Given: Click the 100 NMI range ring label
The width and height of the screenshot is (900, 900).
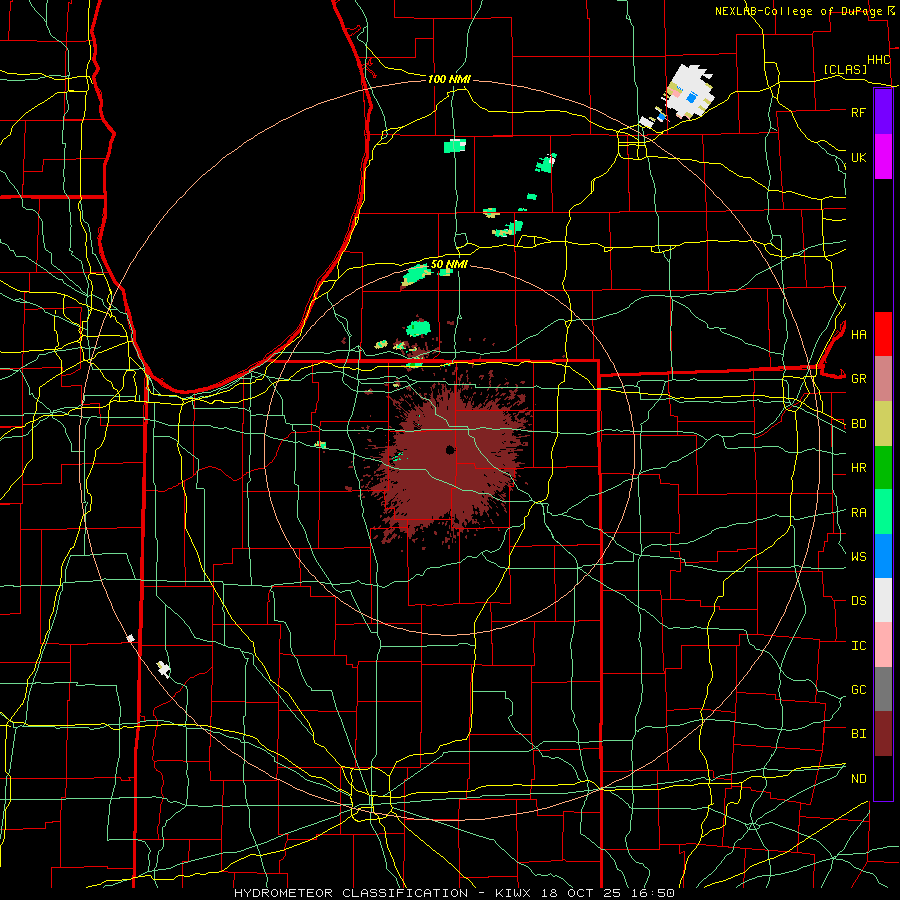Looking at the screenshot, I should click(449, 79).
